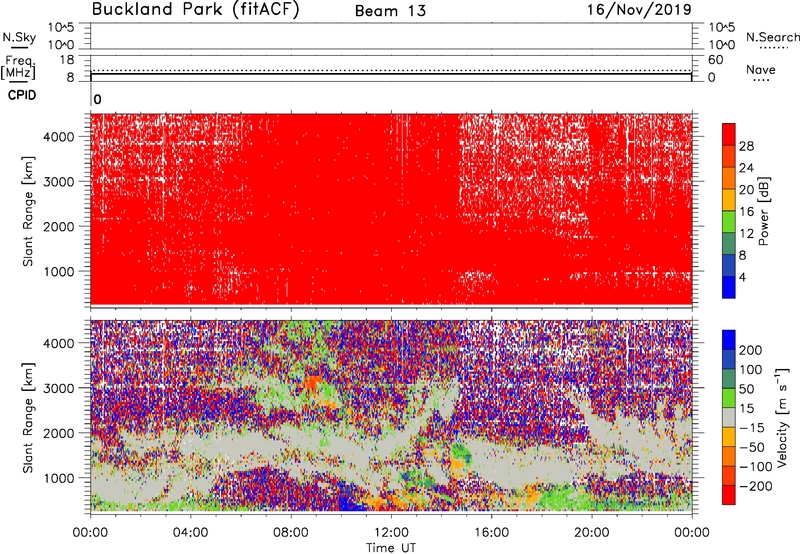The width and height of the screenshot is (800, 554).
Task: Click the "Beam 13" header text
Action: [390, 11]
